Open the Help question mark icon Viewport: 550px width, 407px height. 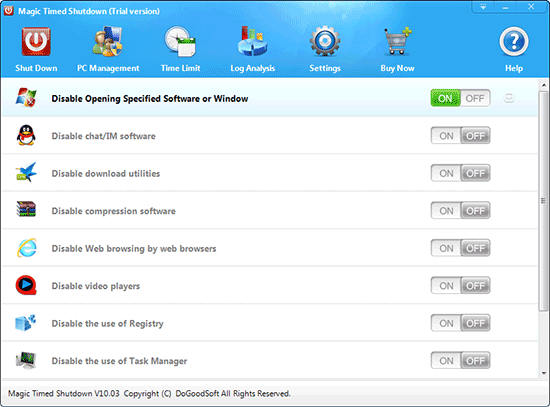514,41
